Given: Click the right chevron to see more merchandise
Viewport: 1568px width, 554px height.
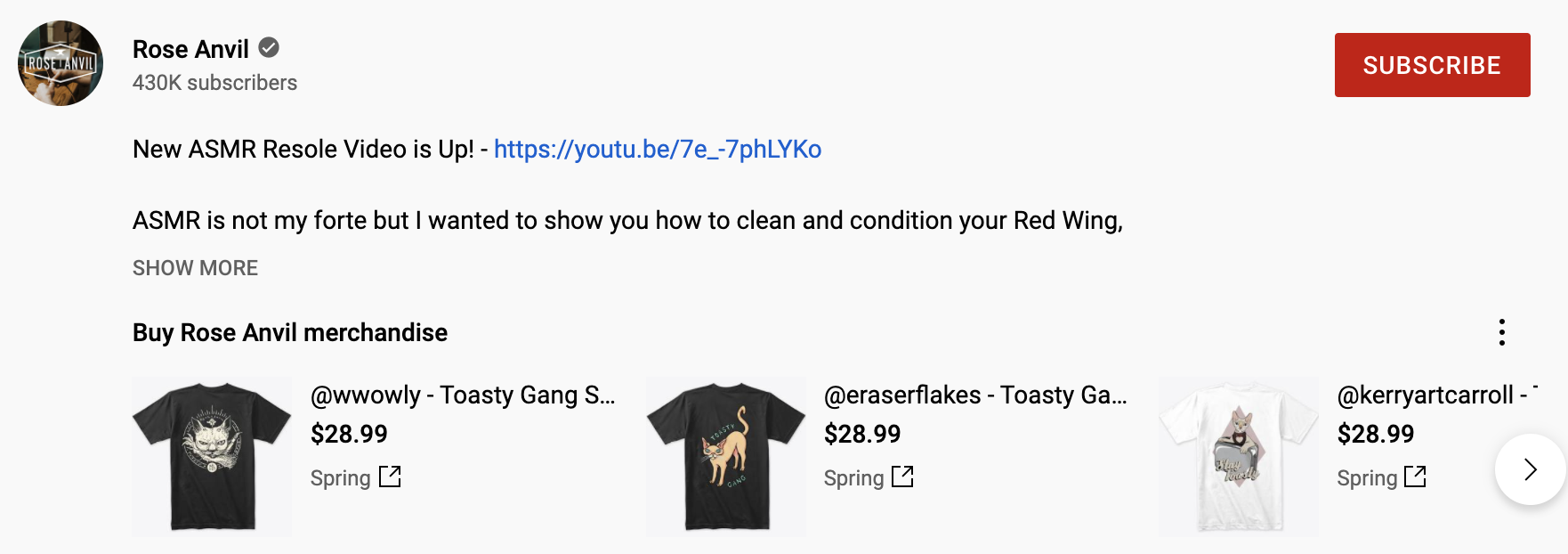Looking at the screenshot, I should coord(1530,469).
